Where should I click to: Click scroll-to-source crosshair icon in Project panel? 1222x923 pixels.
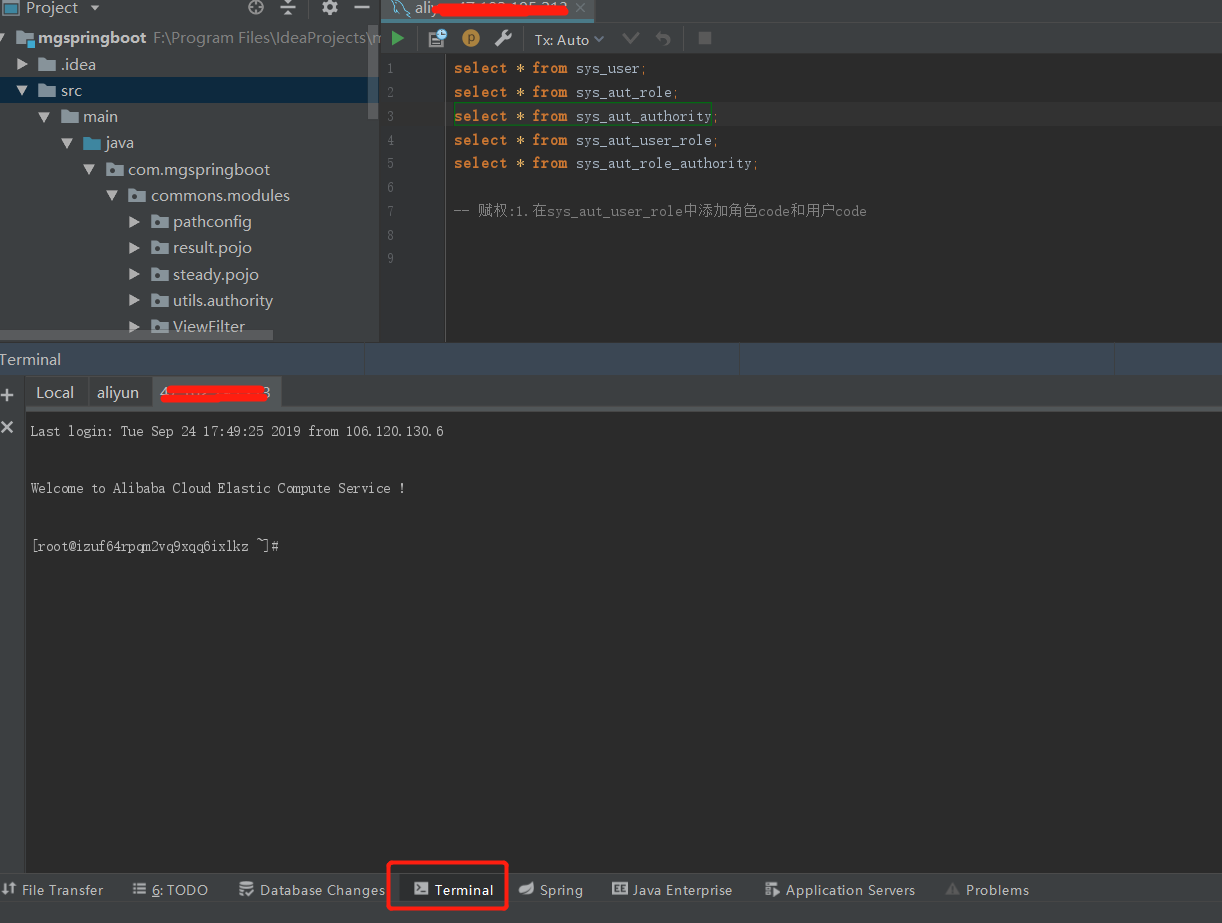(255, 8)
